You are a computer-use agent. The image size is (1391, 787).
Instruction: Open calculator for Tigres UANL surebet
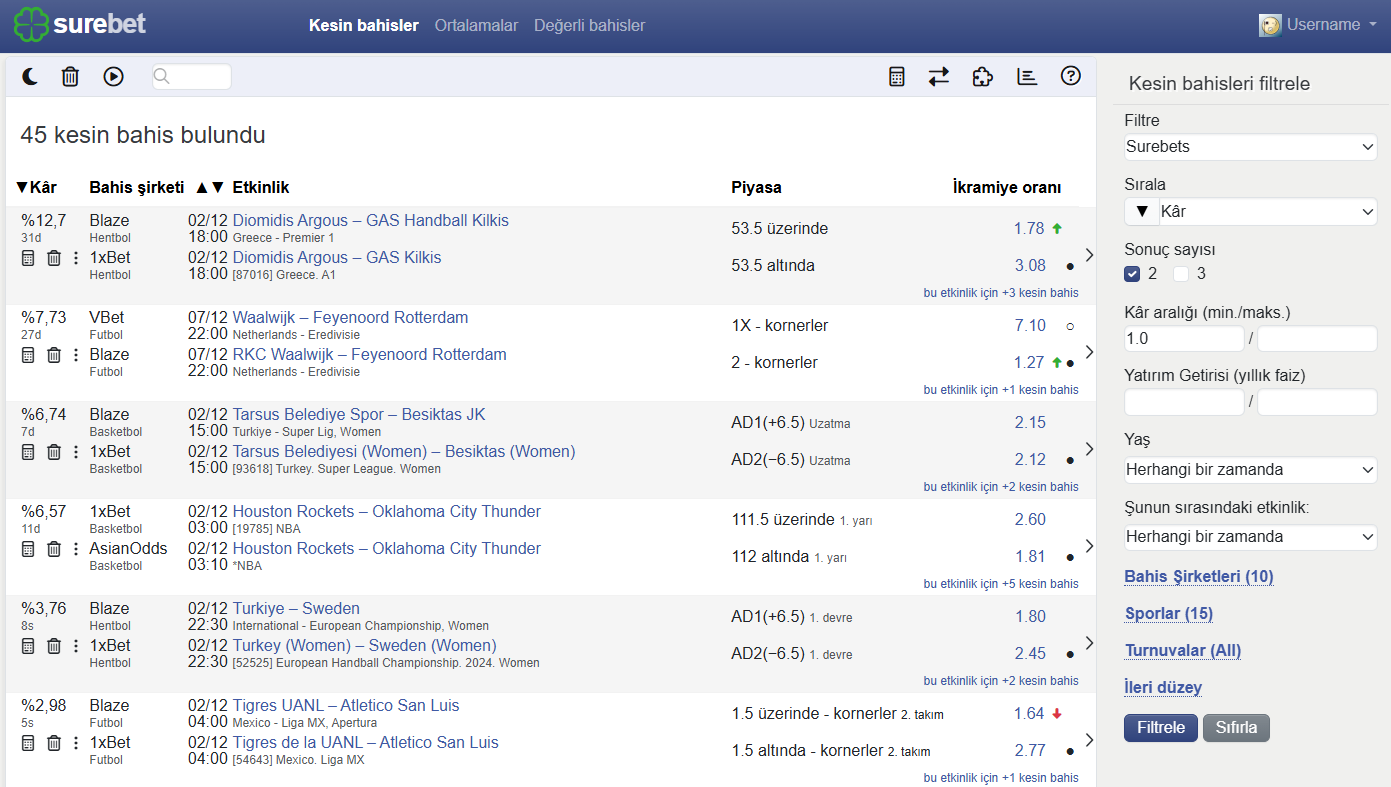[28, 743]
